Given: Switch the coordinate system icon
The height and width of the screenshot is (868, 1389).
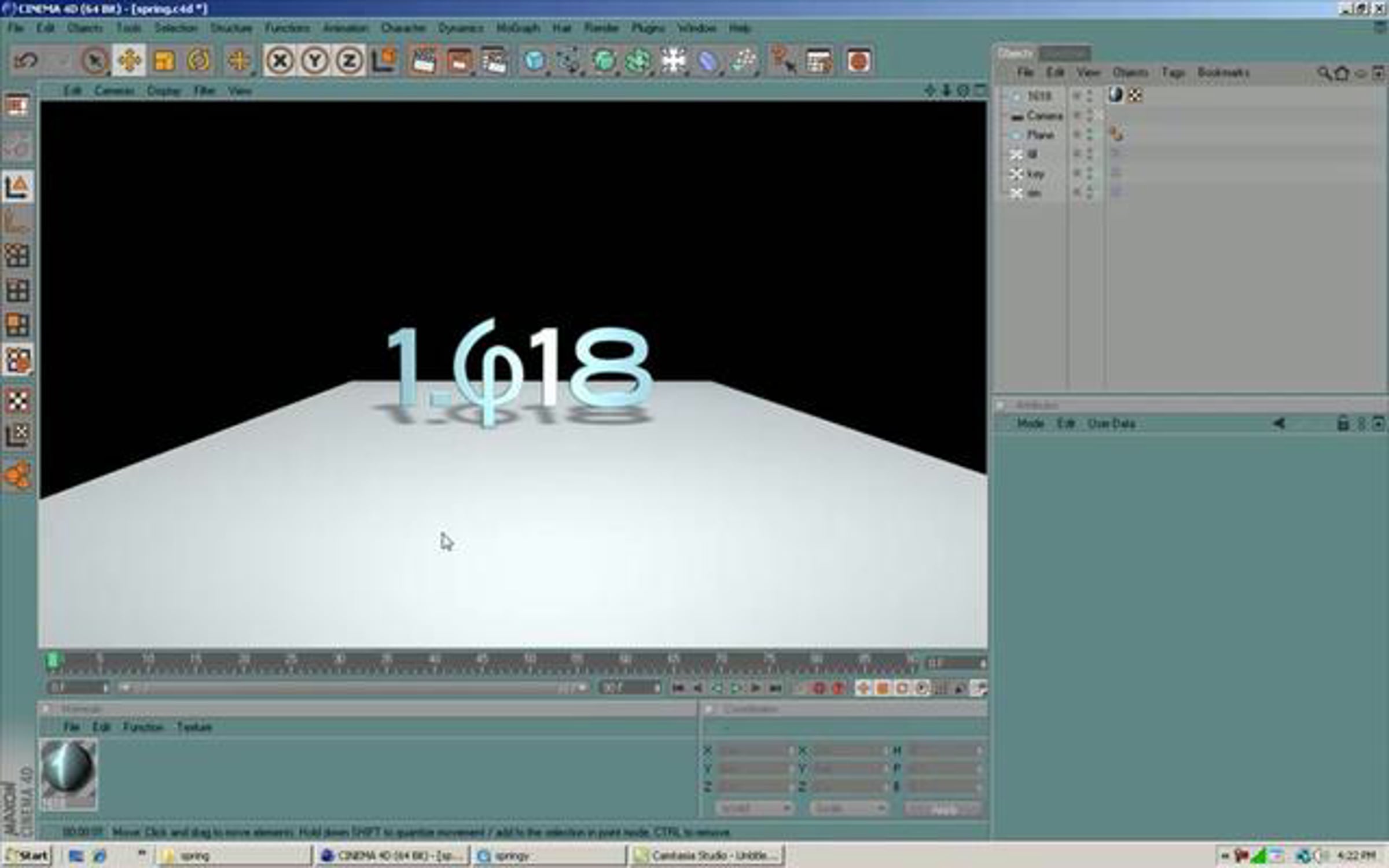Looking at the screenshot, I should tap(384, 60).
